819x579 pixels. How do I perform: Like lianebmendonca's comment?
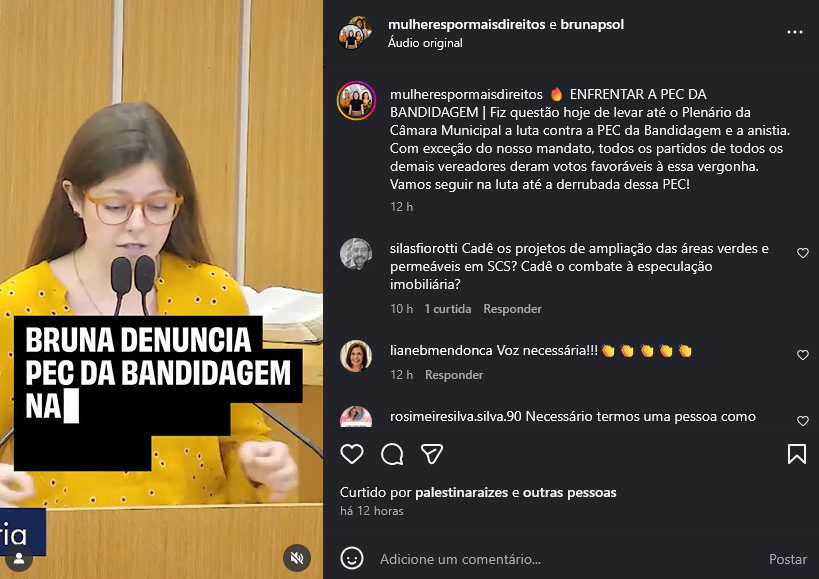[x=803, y=355]
